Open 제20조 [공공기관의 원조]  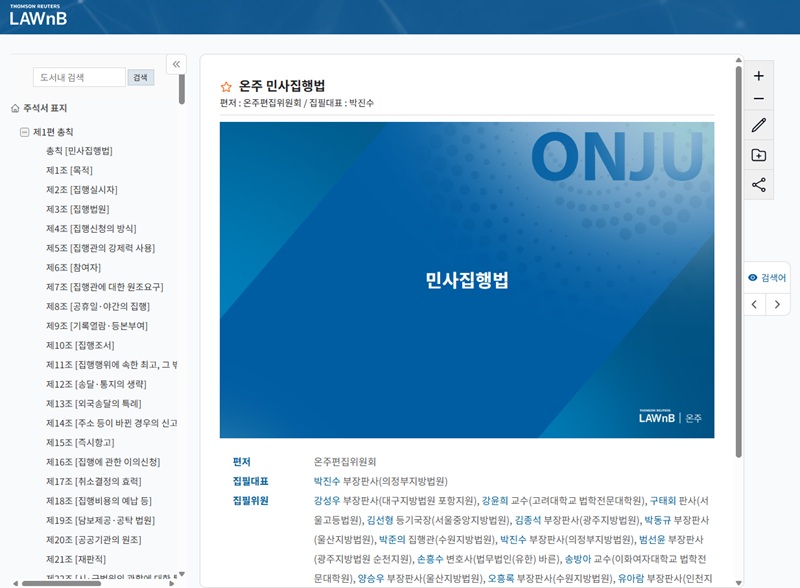(x=94, y=540)
